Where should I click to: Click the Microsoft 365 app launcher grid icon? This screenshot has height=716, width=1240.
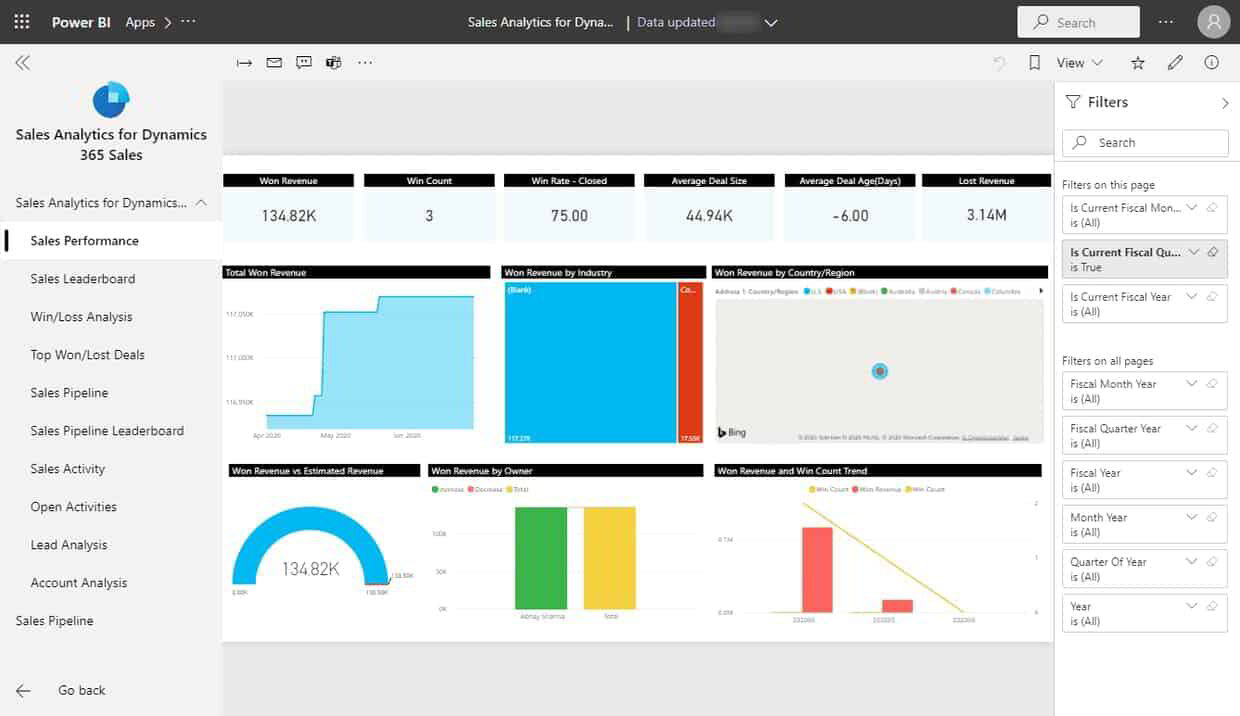[21, 21]
